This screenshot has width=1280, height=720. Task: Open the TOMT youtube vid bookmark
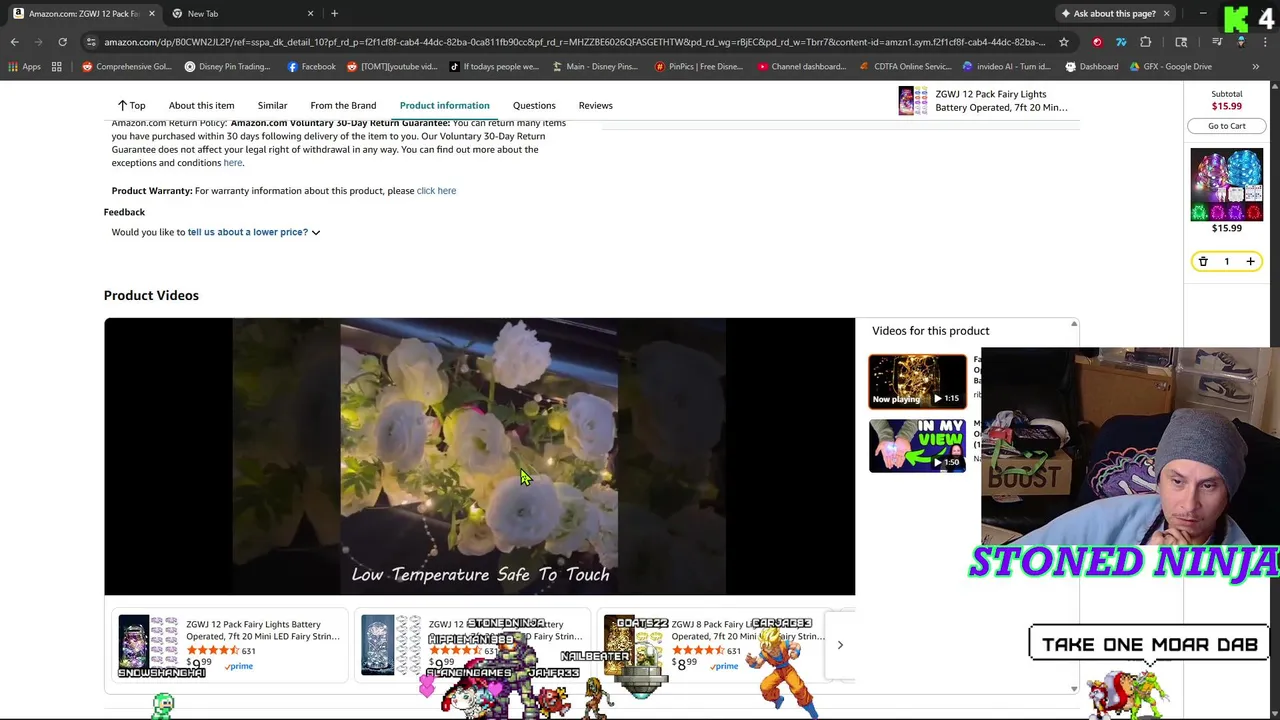point(391,67)
